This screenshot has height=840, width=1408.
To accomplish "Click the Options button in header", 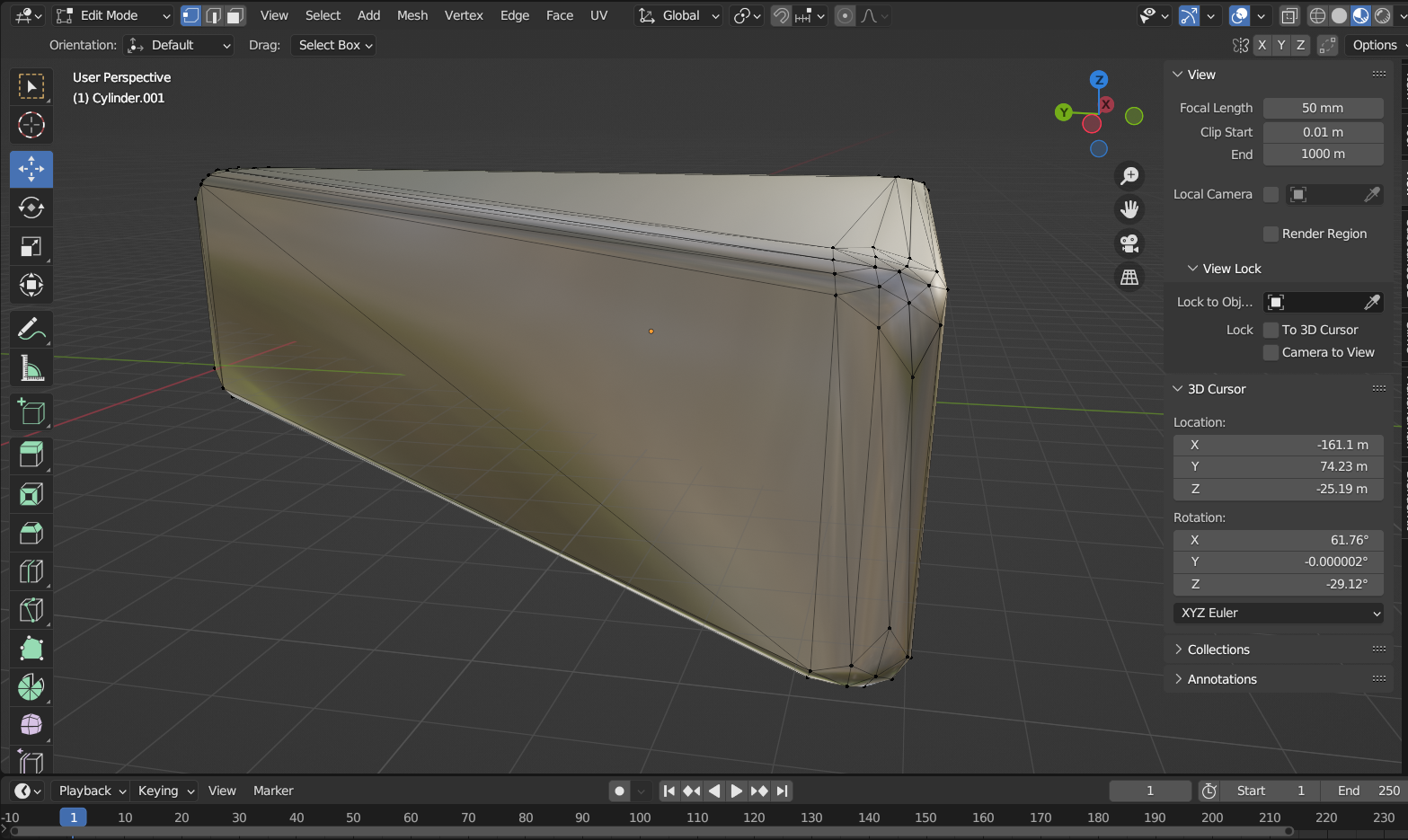I will point(1374,45).
